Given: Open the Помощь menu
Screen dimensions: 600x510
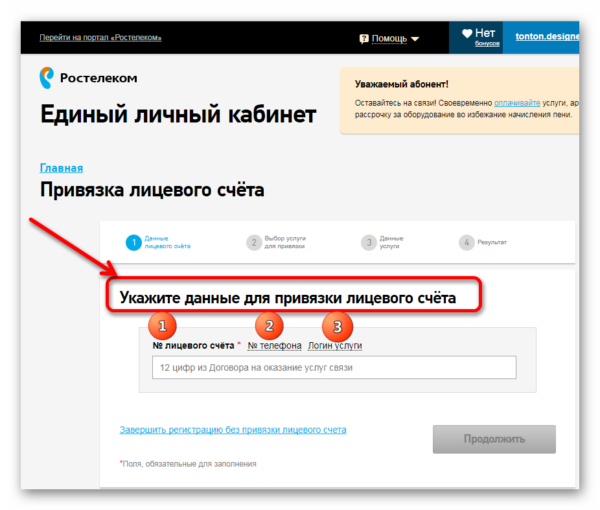Looking at the screenshot, I should (389, 39).
